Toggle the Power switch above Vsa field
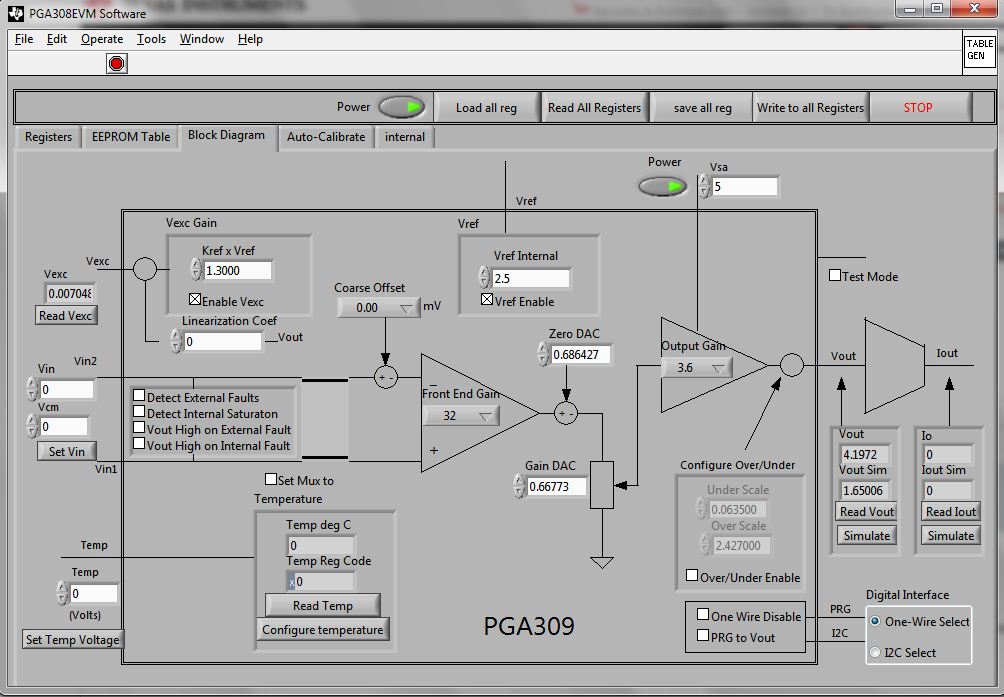The height and width of the screenshot is (697, 1004). click(x=662, y=186)
